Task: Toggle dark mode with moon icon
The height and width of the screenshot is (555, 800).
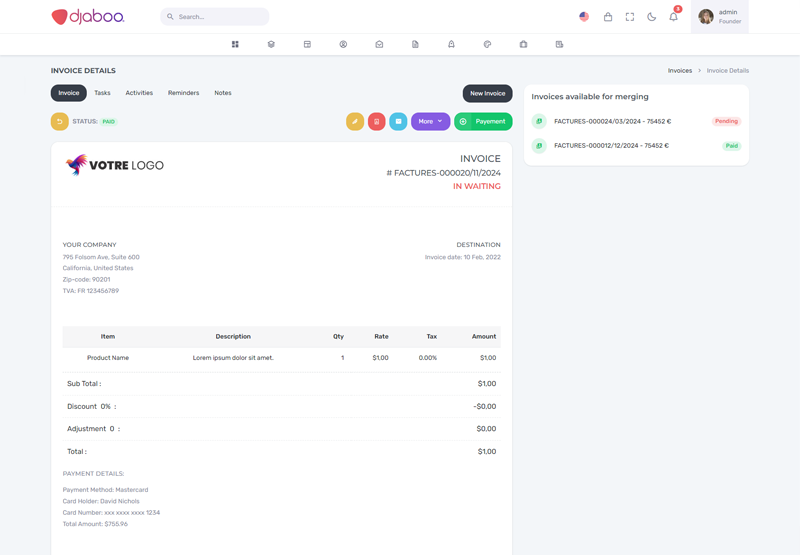Action: click(651, 17)
